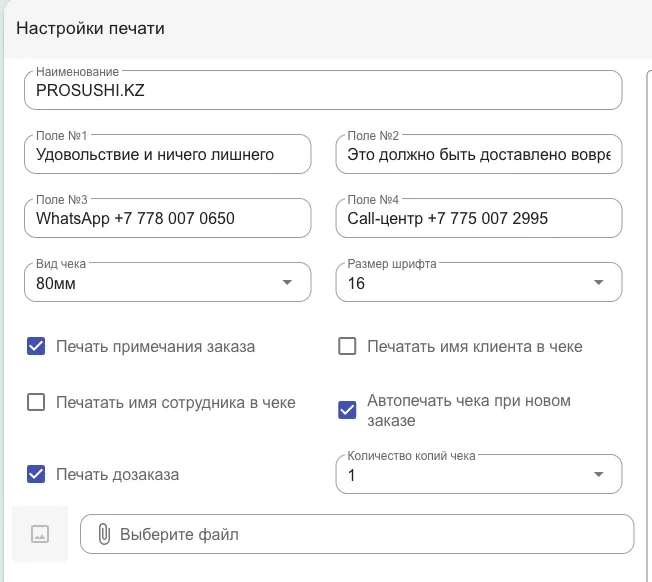Uncheck the Печать дозаказа checkbox
Image resolution: width=652 pixels, height=582 pixels.
tap(36, 474)
